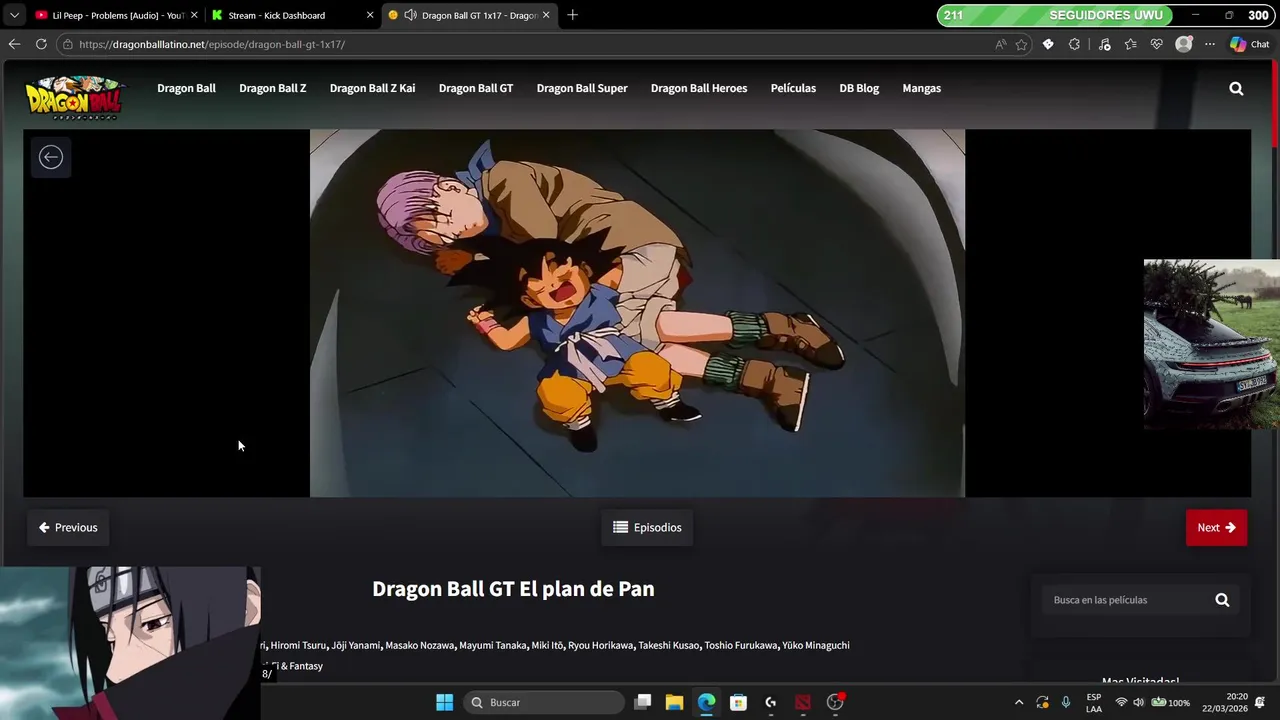Click the shopping tag icon in Edge toolbar

click(x=1048, y=44)
